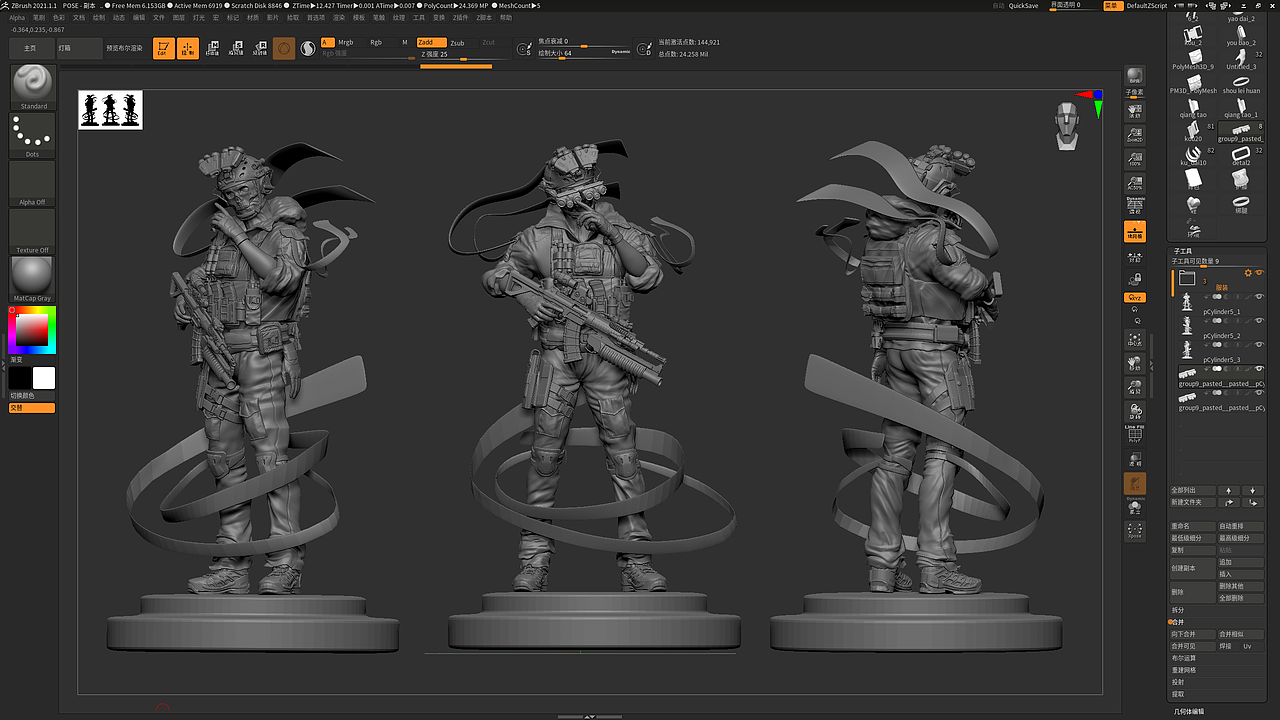
Task: Select the Scale transform tool icon
Action: pyautogui.click(x=237, y=48)
